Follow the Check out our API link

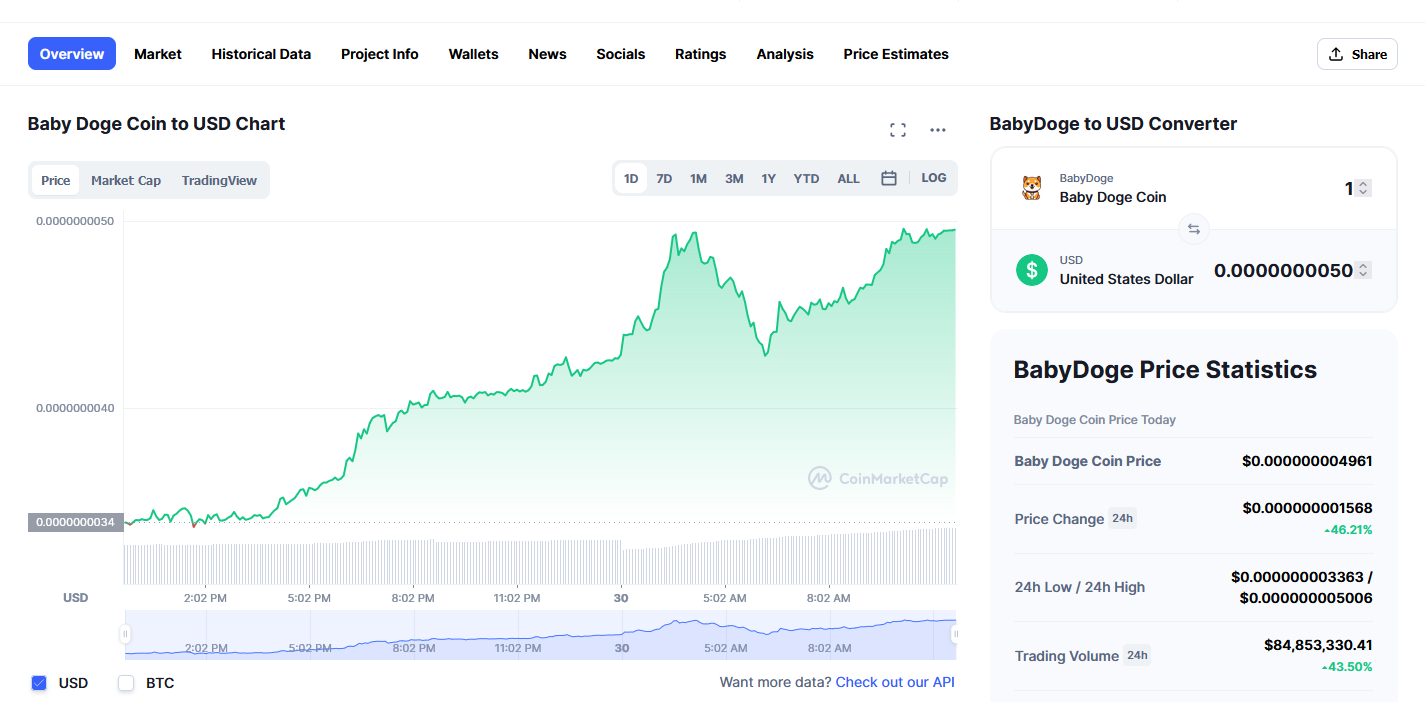point(895,682)
